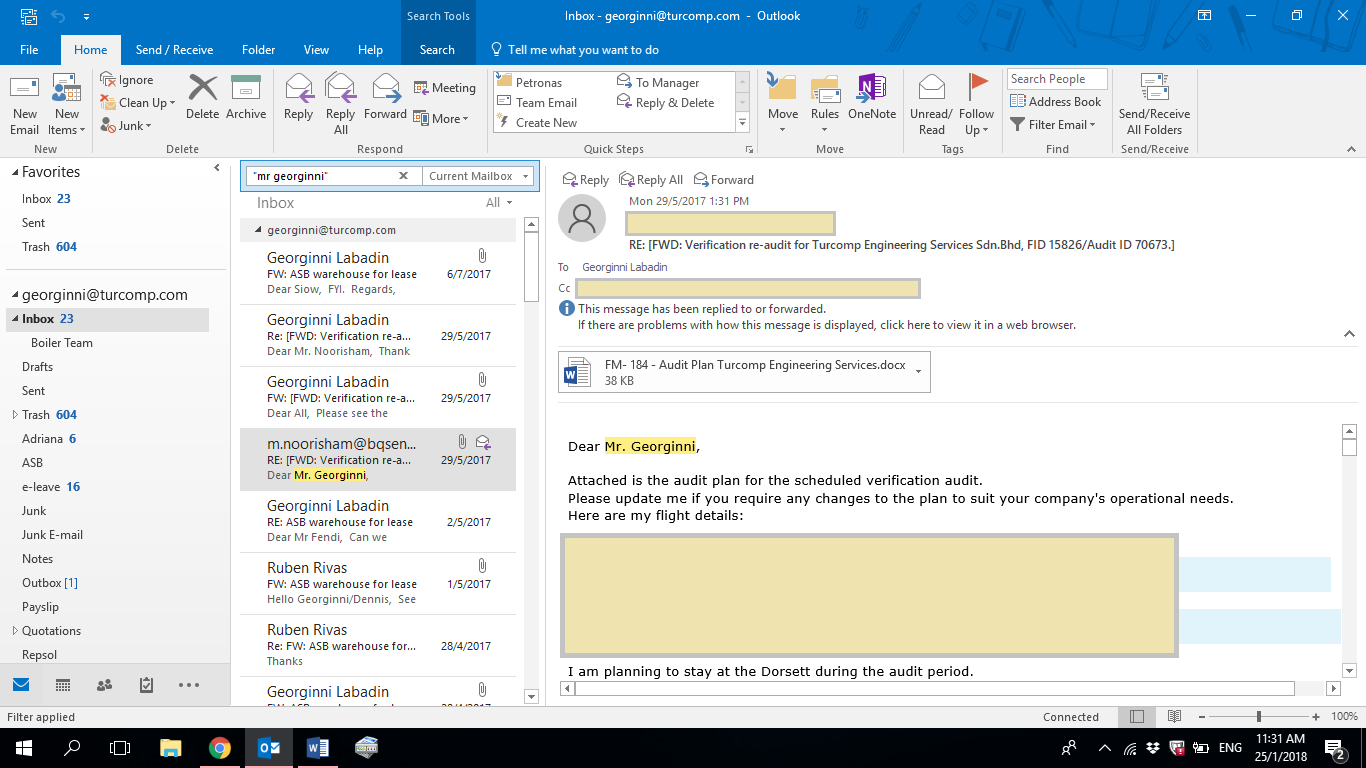The width and height of the screenshot is (1366, 768).
Task: Switch to Calendar view in navigation bar
Action: click(x=63, y=685)
